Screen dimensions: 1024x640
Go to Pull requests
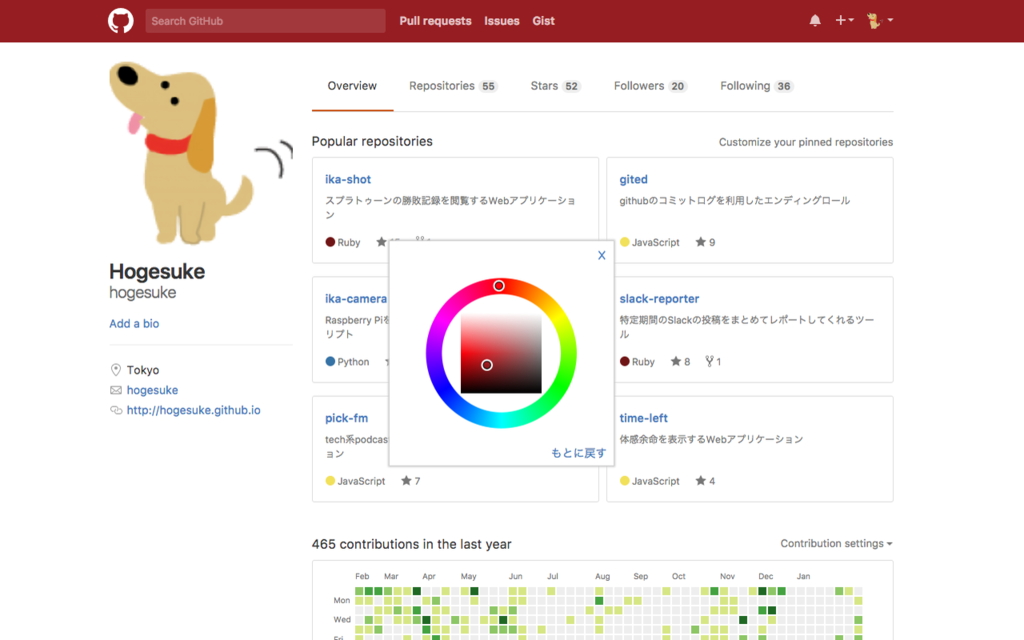pos(435,21)
